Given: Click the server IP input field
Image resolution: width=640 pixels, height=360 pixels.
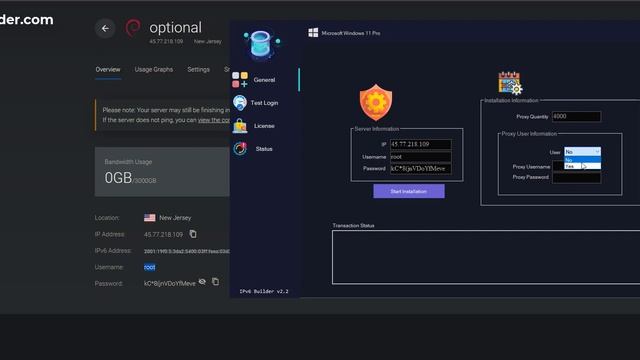Looking at the screenshot, I should [420, 144].
